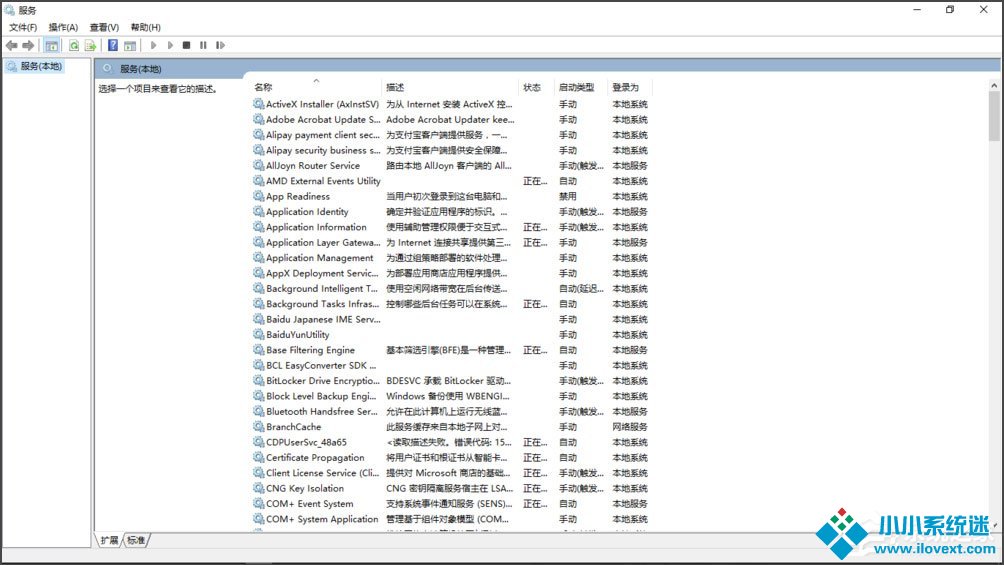
Task: Click the vertical scrollbar thumb
Action: (x=994, y=116)
